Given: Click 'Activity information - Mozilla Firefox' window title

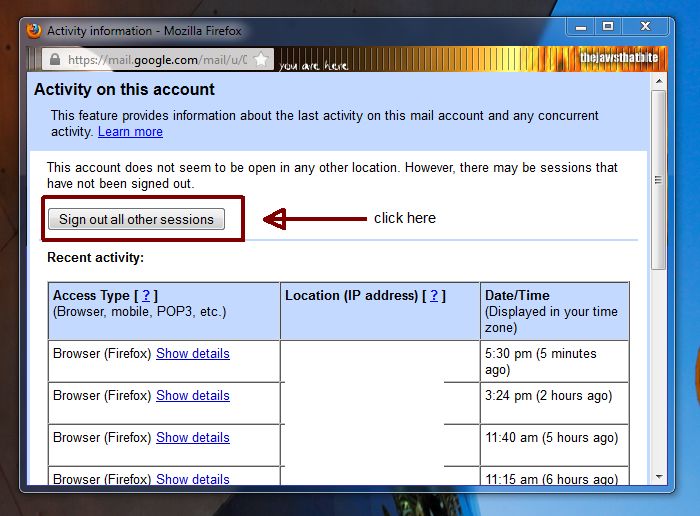Looking at the screenshot, I should click(144, 31).
